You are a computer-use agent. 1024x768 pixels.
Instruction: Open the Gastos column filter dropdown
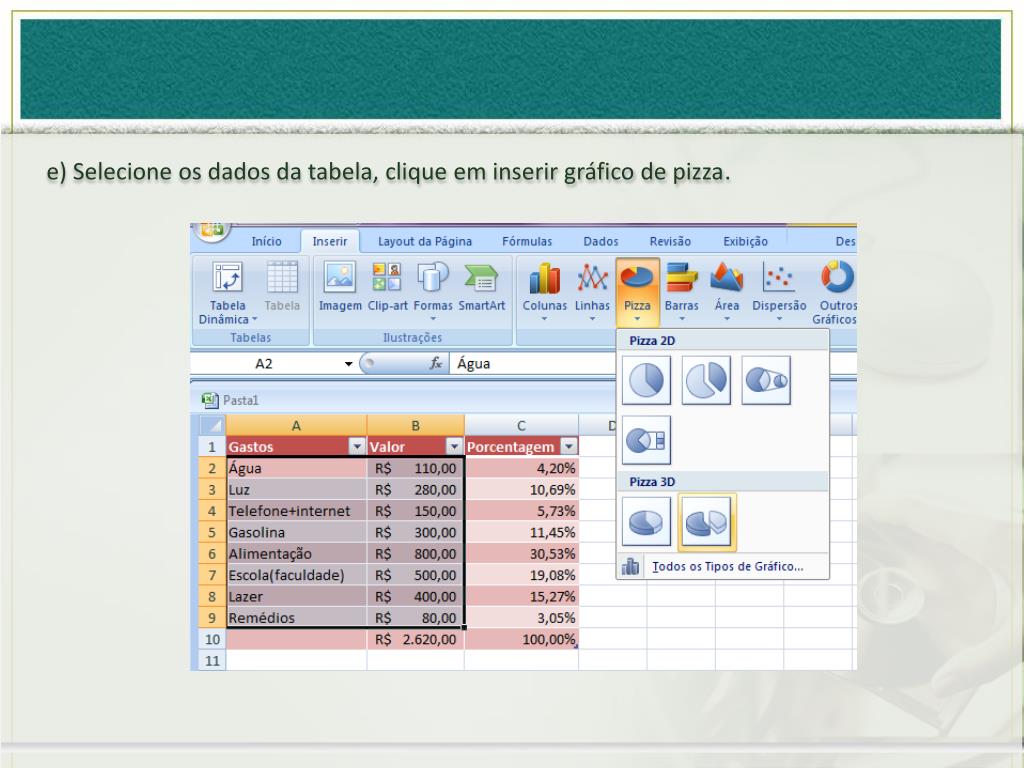pyautogui.click(x=357, y=447)
